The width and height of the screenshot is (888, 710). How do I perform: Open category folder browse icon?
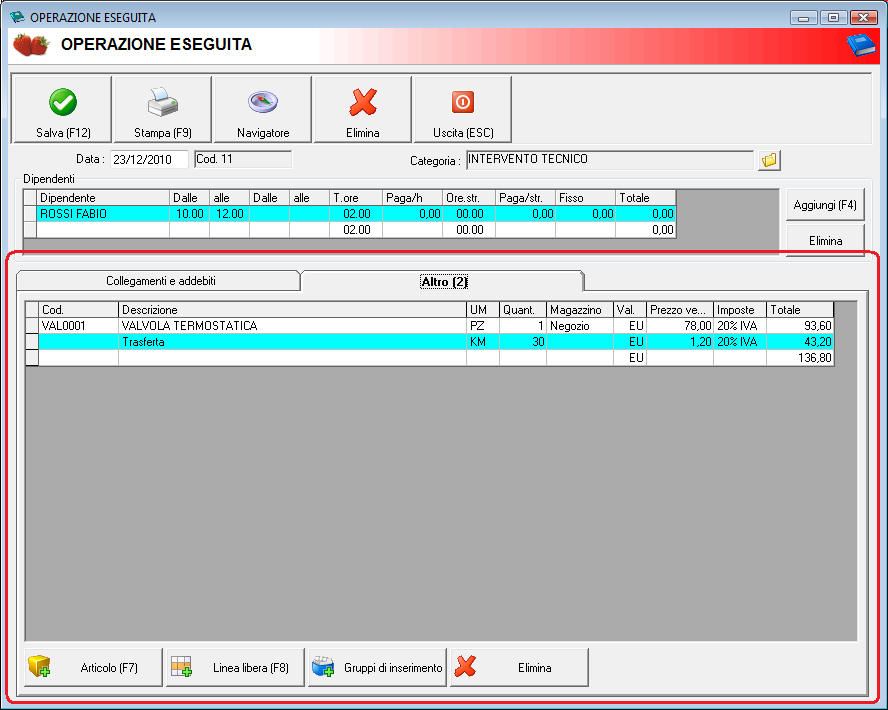[x=769, y=160]
